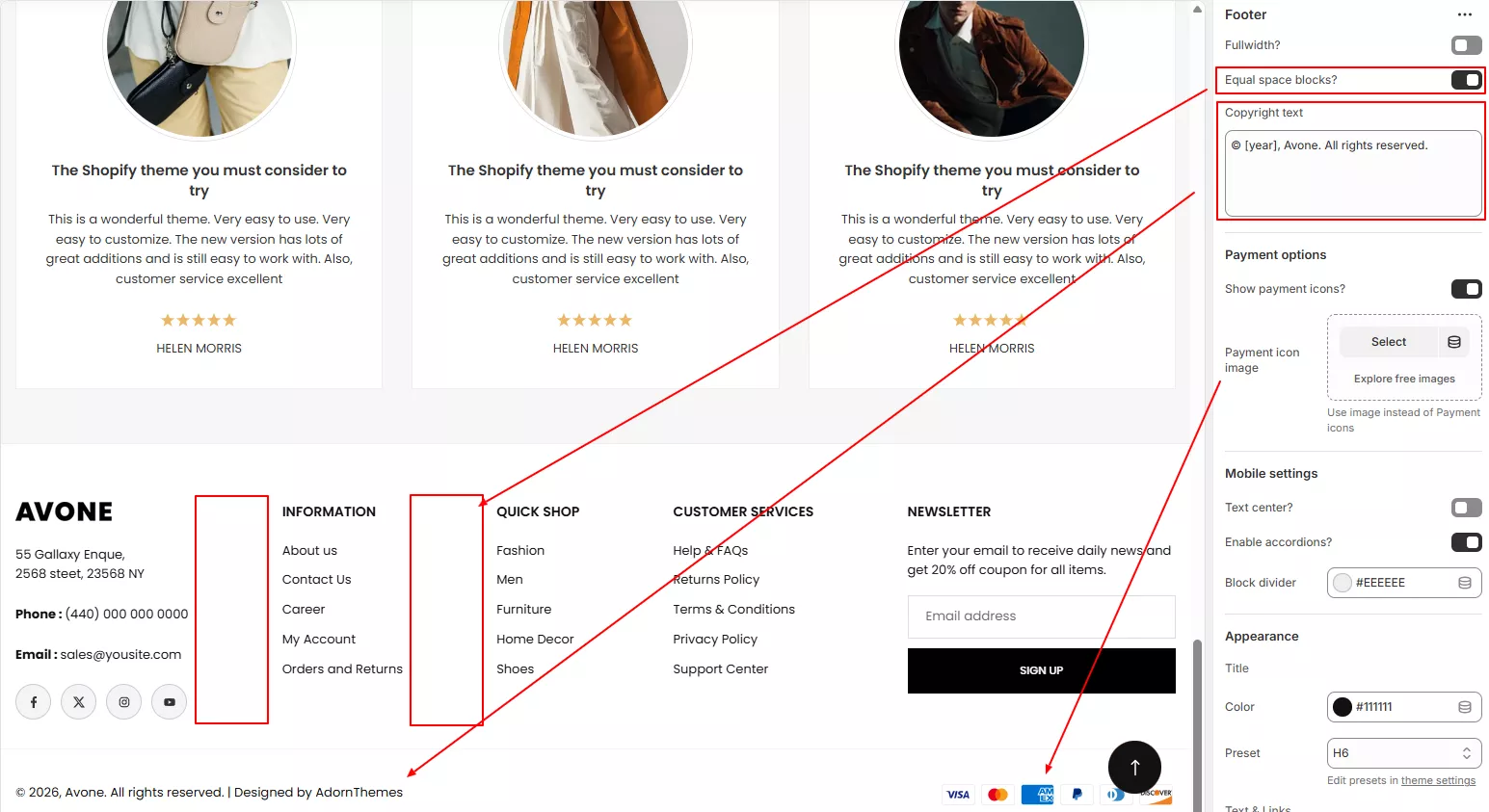Click the Visa payment icon
Viewport: 1489px width, 812px height.
click(x=958, y=795)
